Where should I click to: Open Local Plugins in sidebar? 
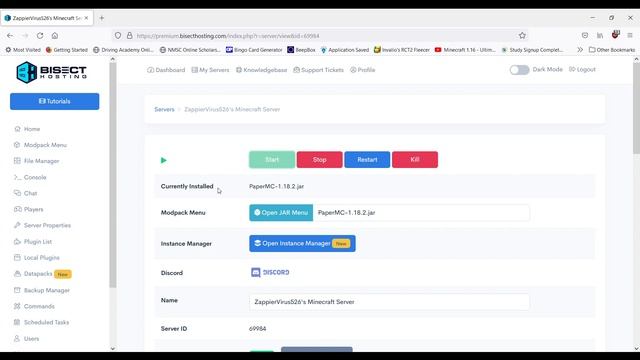(x=37, y=258)
